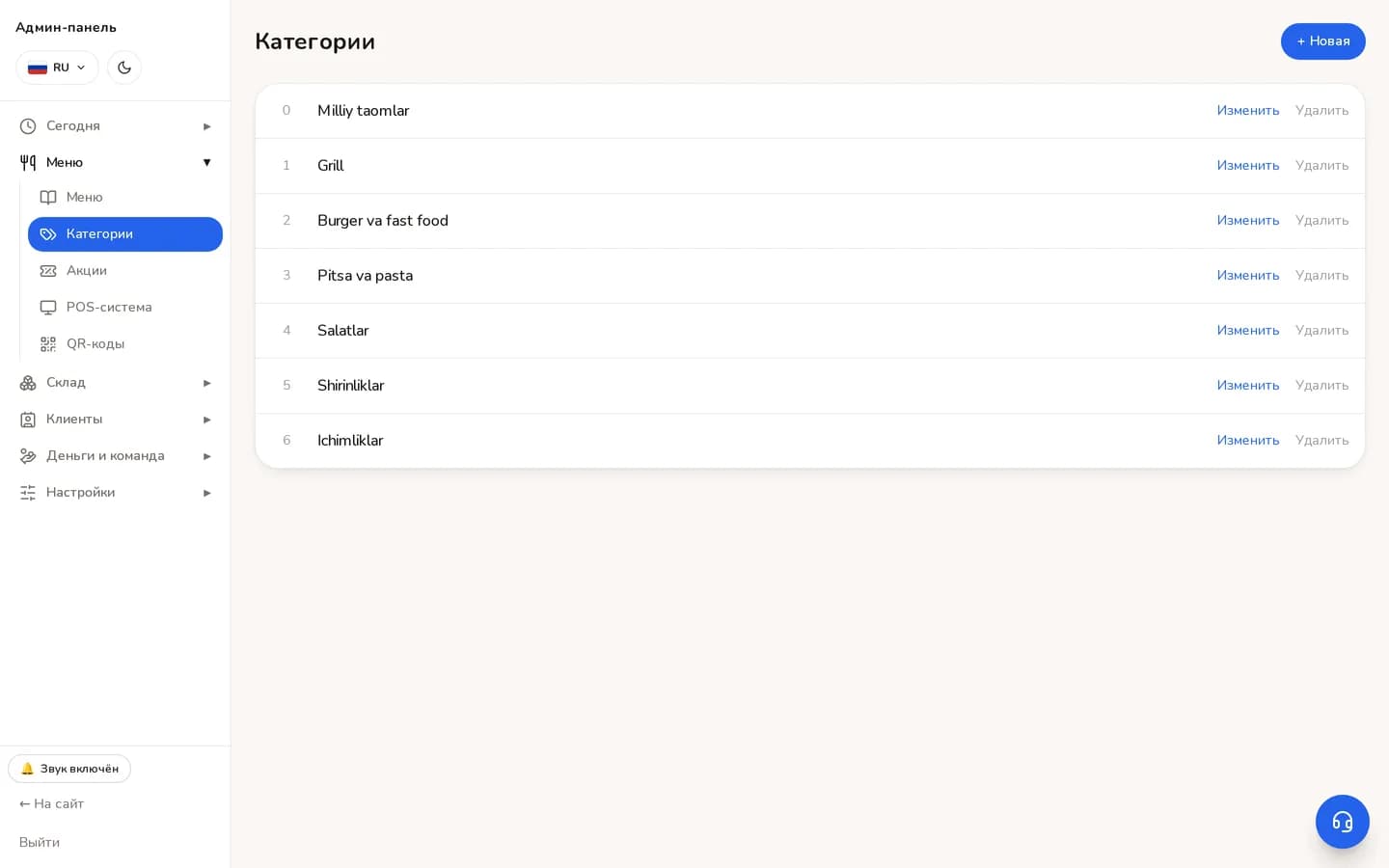Screen dimensions: 1389x868
Task: Create a category with + Новая button
Action: [x=1322, y=41]
